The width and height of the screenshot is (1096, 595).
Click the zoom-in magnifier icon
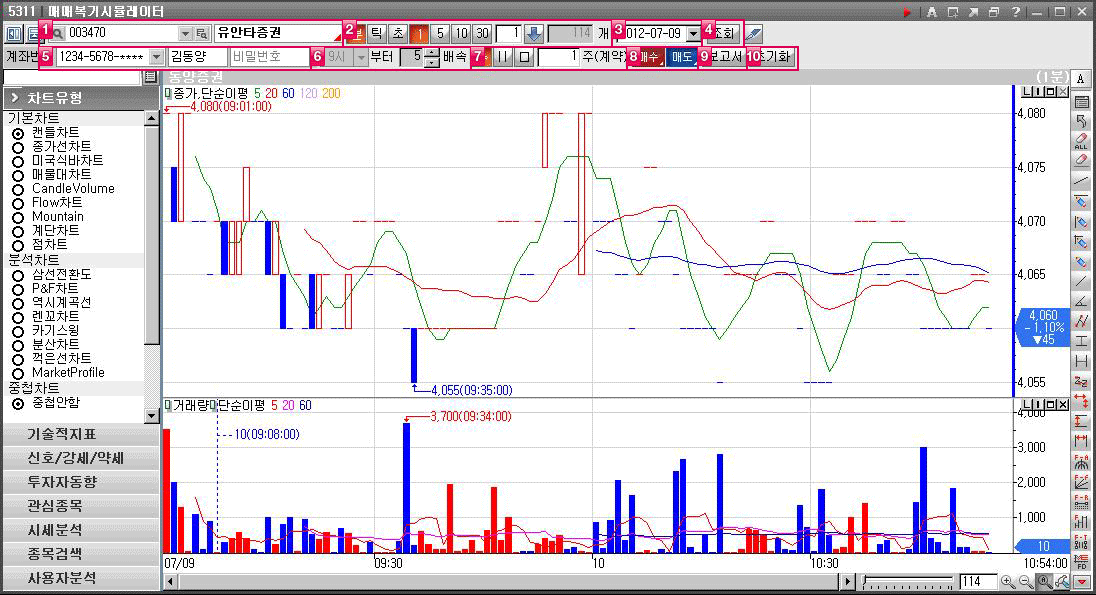(1008, 582)
